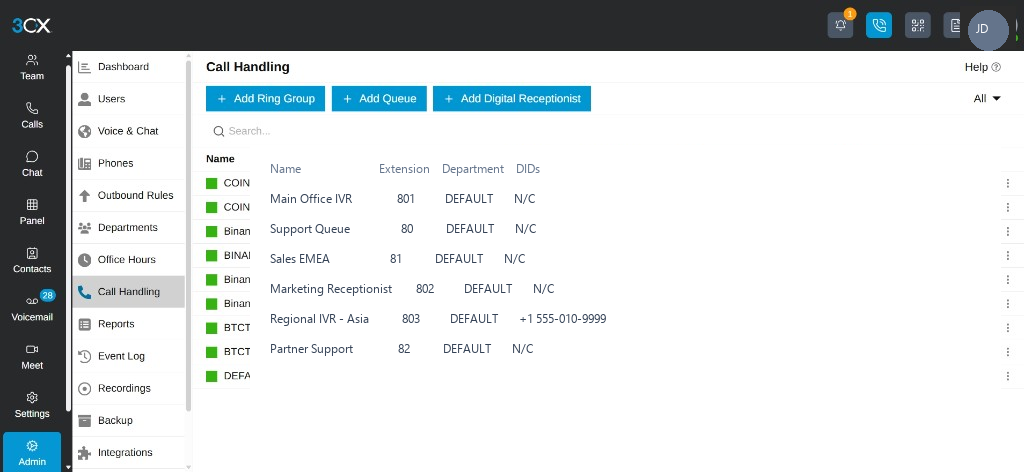1024x472 pixels.
Task: Open Contacts in left navigation
Action: pyautogui.click(x=32, y=260)
